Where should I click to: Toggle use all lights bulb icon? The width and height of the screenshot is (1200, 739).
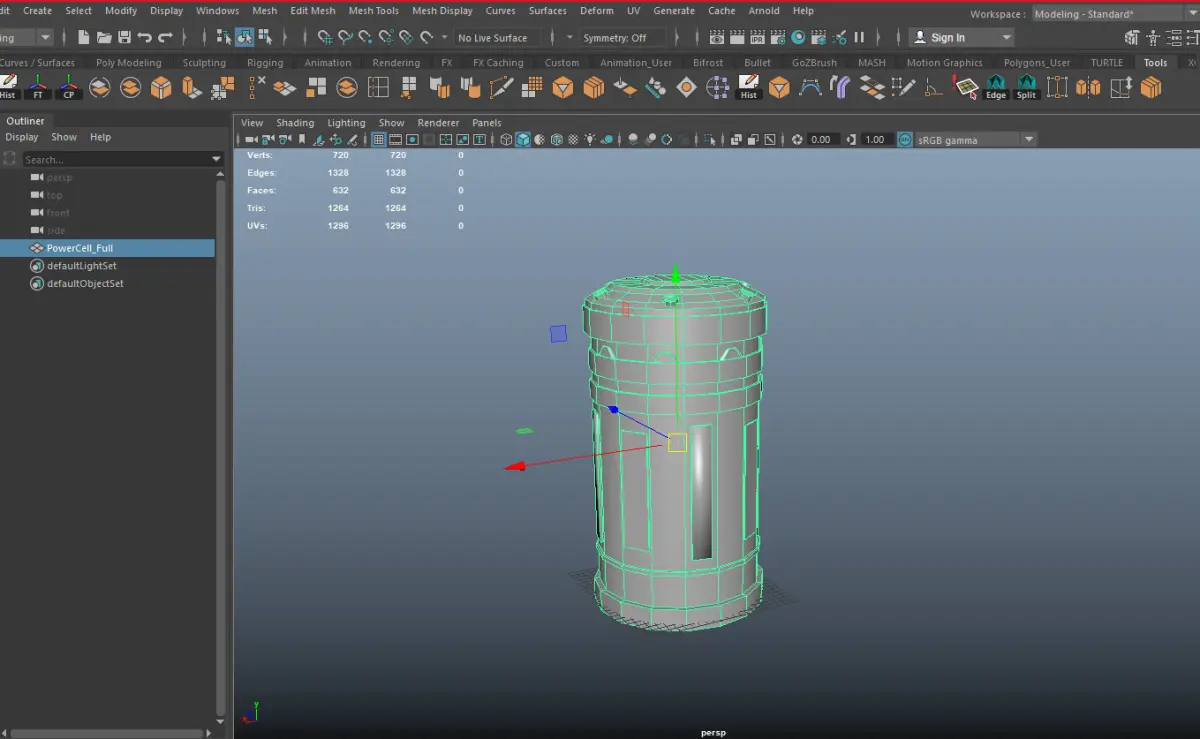point(591,140)
